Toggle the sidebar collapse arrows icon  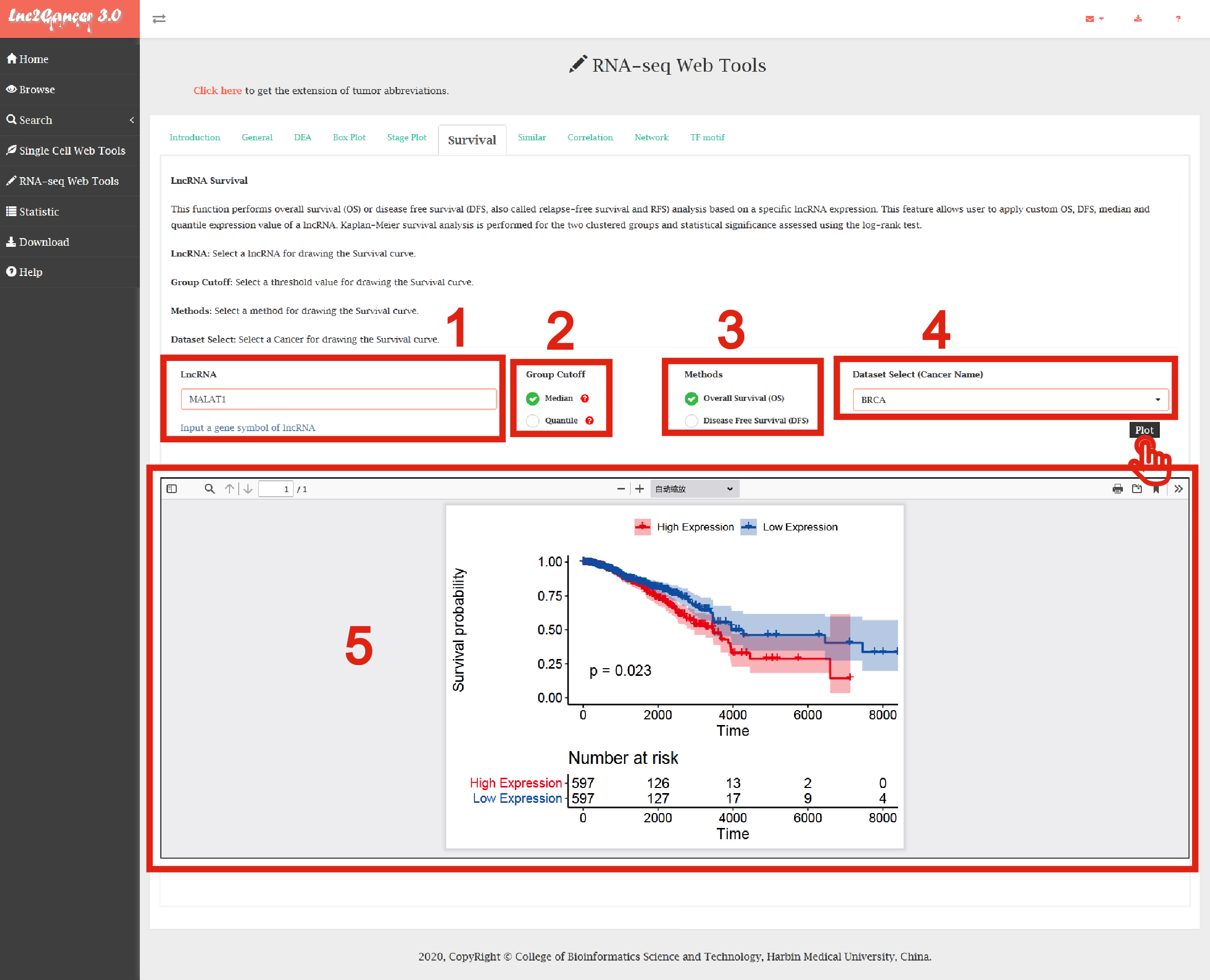tap(159, 18)
